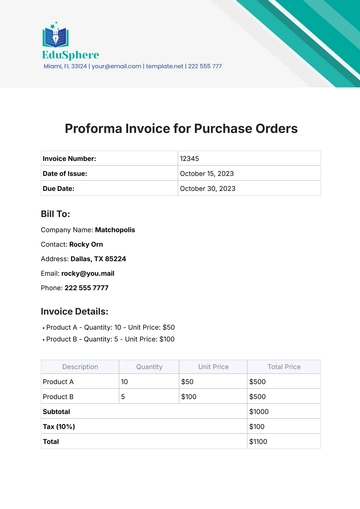Select the quantity 5 cell

149,396
